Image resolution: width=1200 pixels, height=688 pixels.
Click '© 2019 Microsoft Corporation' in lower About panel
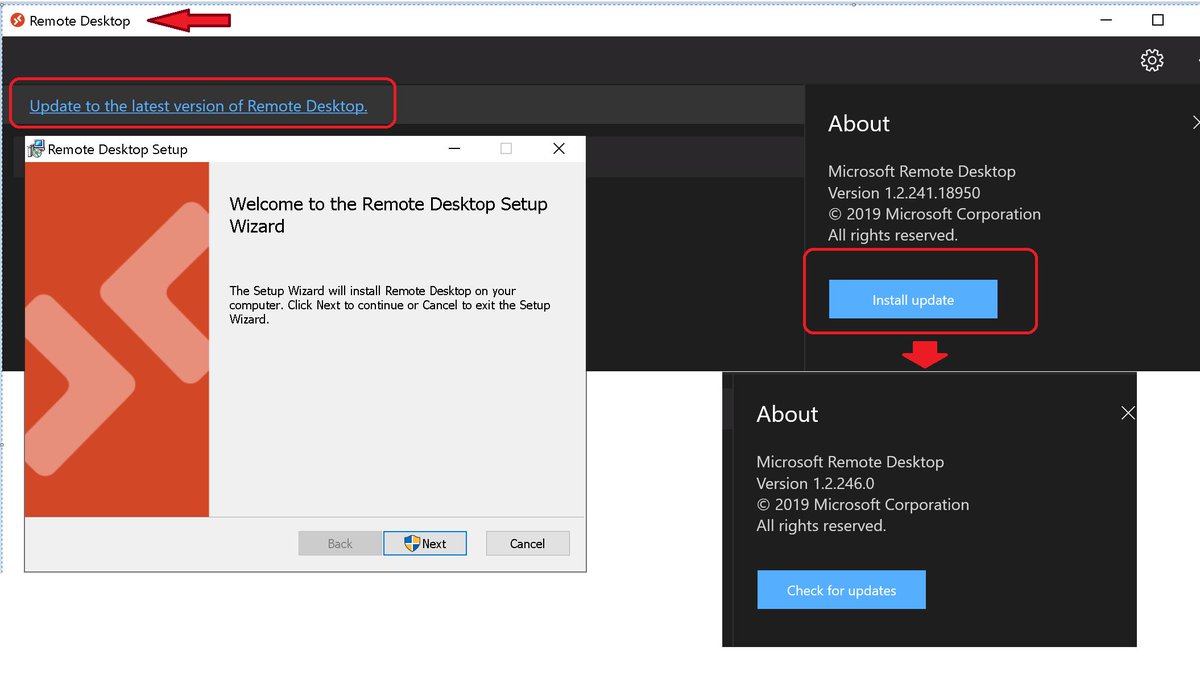click(863, 505)
